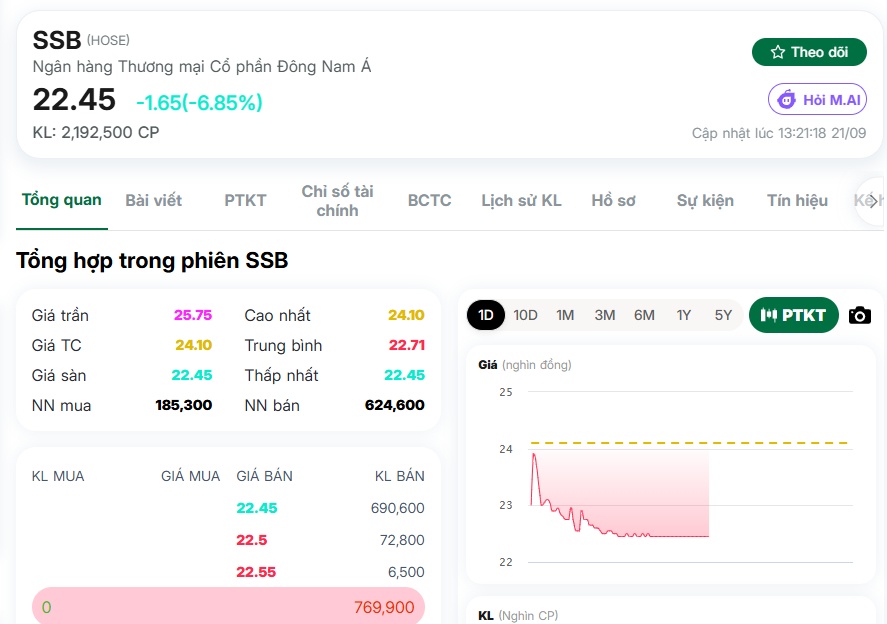This screenshot has width=887, height=624.
Task: Open the PTKT tab in navigation
Action: 245,200
